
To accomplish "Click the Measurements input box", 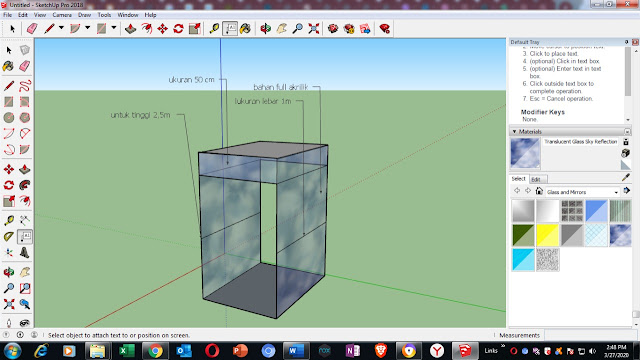I will (589, 335).
